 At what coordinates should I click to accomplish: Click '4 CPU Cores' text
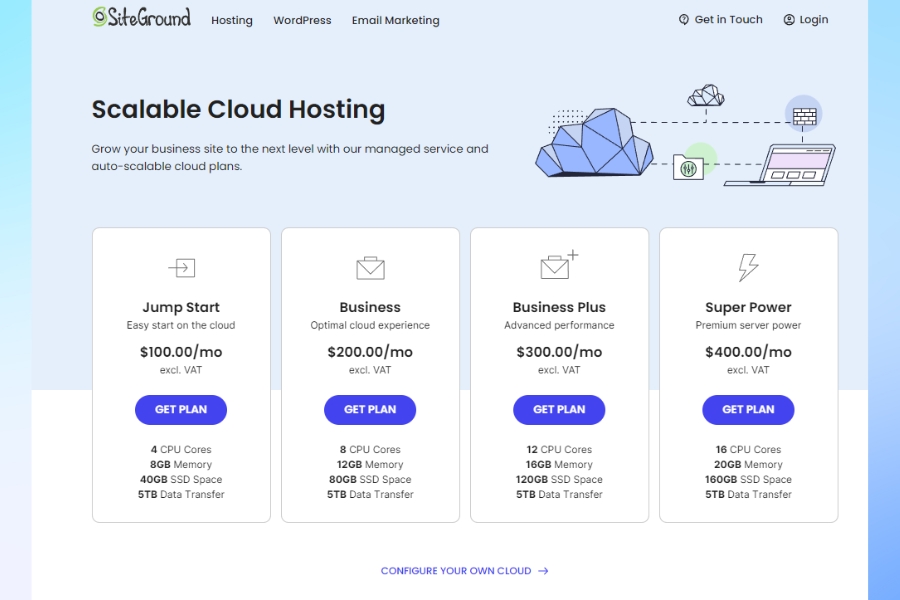click(181, 450)
